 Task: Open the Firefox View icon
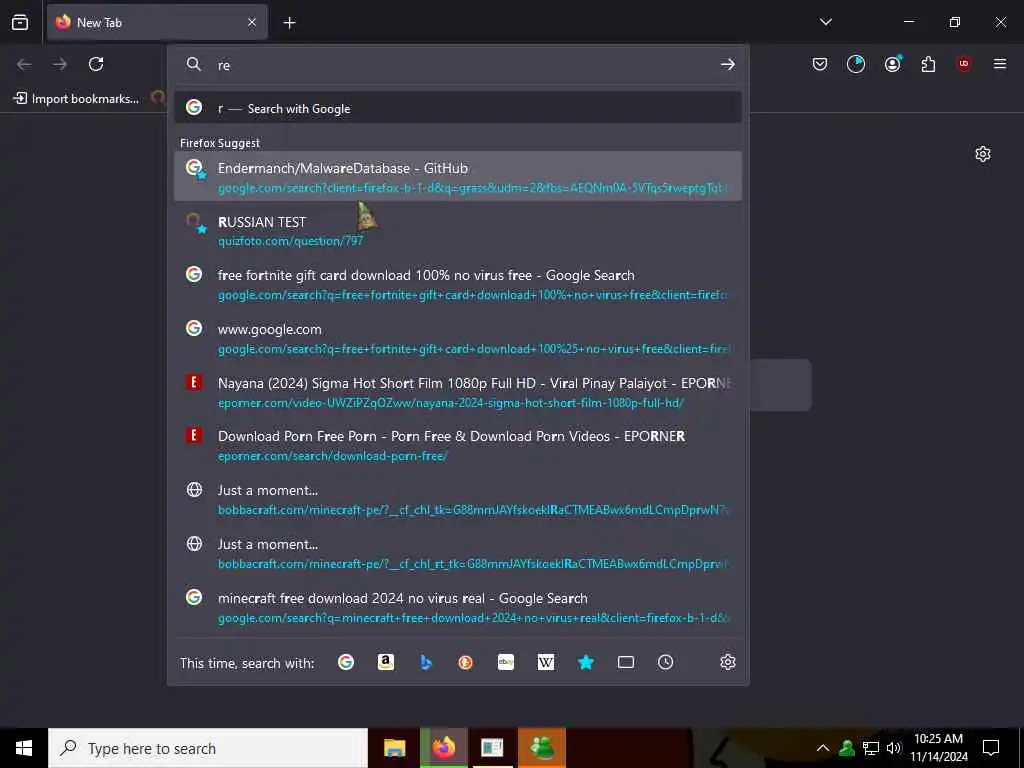coord(20,22)
